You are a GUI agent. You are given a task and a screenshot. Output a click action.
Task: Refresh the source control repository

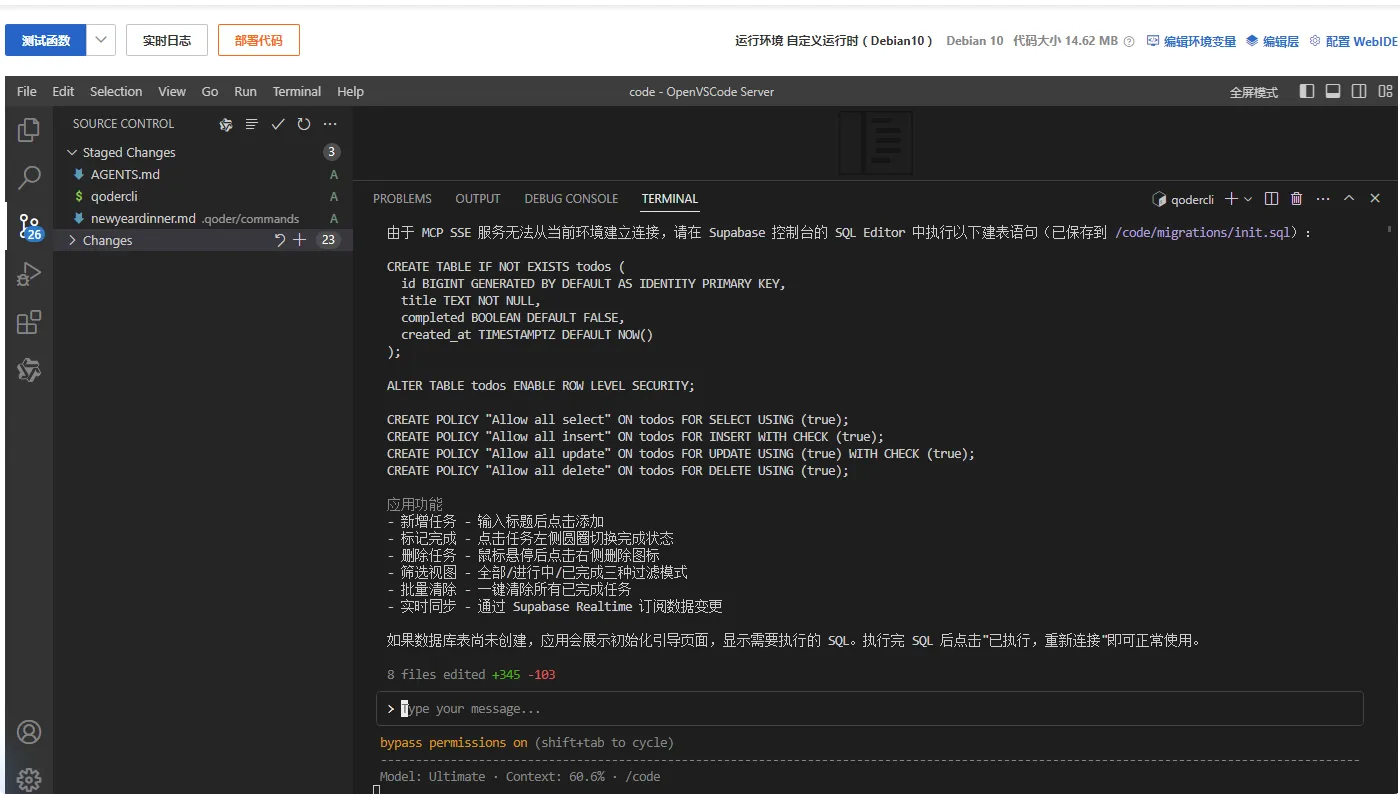(303, 124)
